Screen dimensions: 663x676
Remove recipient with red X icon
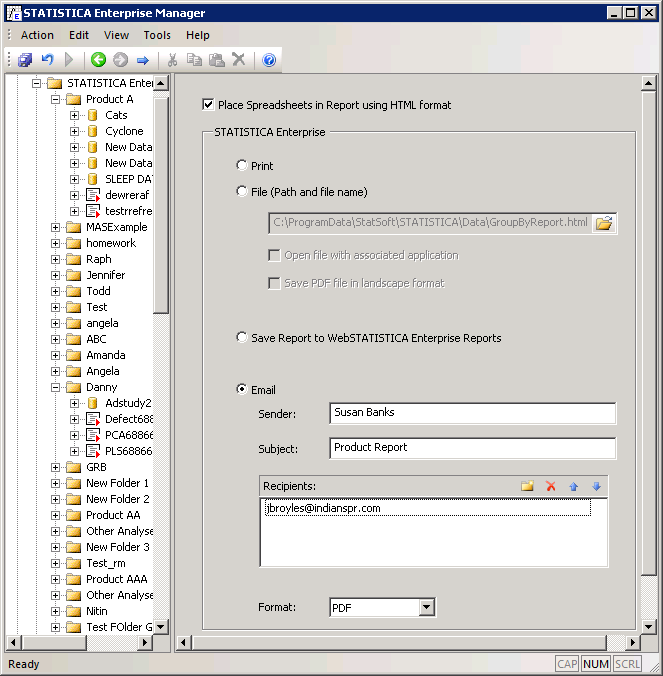point(550,486)
